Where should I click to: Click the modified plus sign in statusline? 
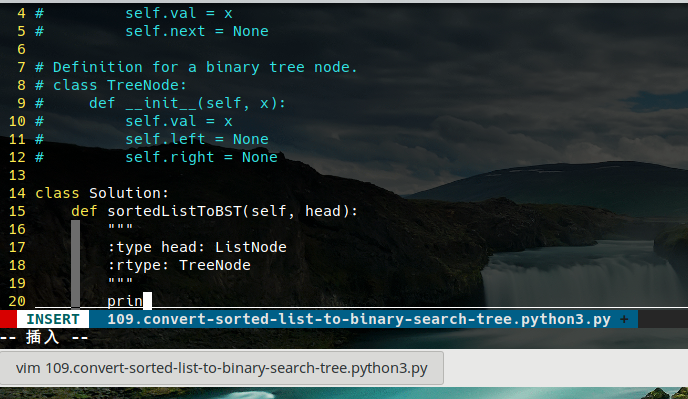click(624, 319)
